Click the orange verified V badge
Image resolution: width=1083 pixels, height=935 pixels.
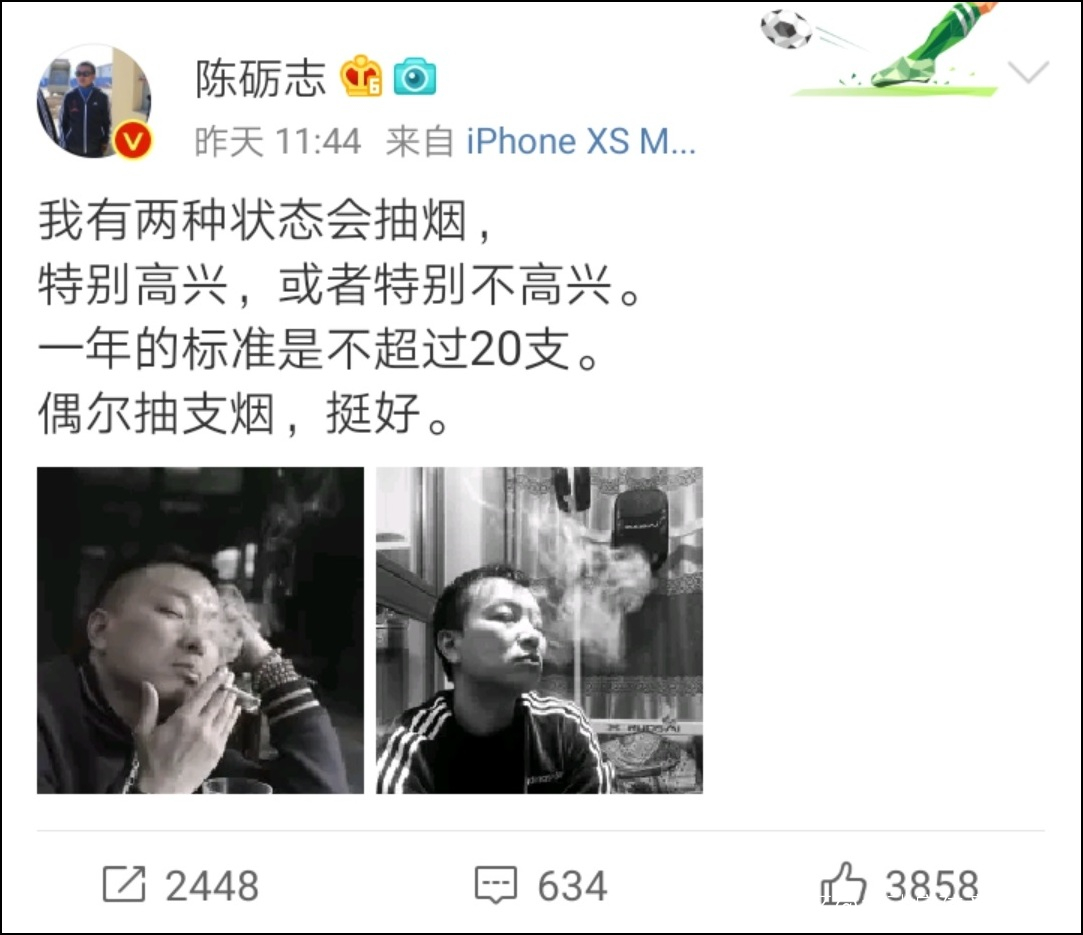[132, 140]
